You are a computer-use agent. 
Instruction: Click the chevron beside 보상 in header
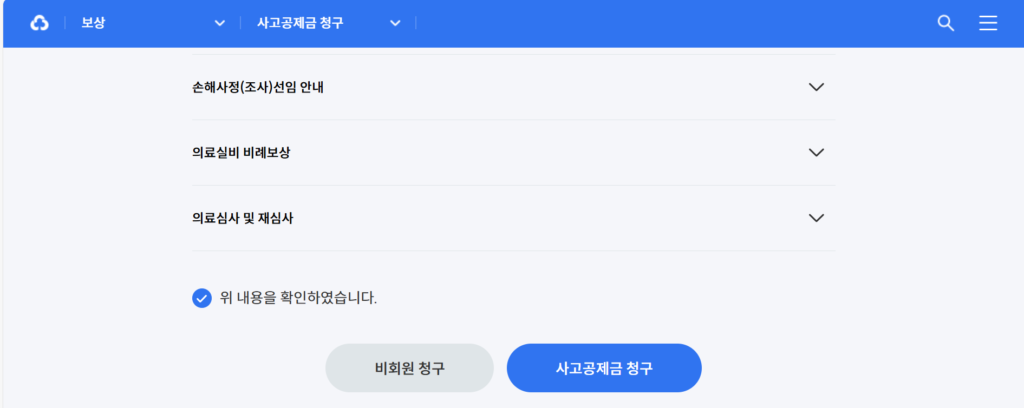pyautogui.click(x=220, y=24)
